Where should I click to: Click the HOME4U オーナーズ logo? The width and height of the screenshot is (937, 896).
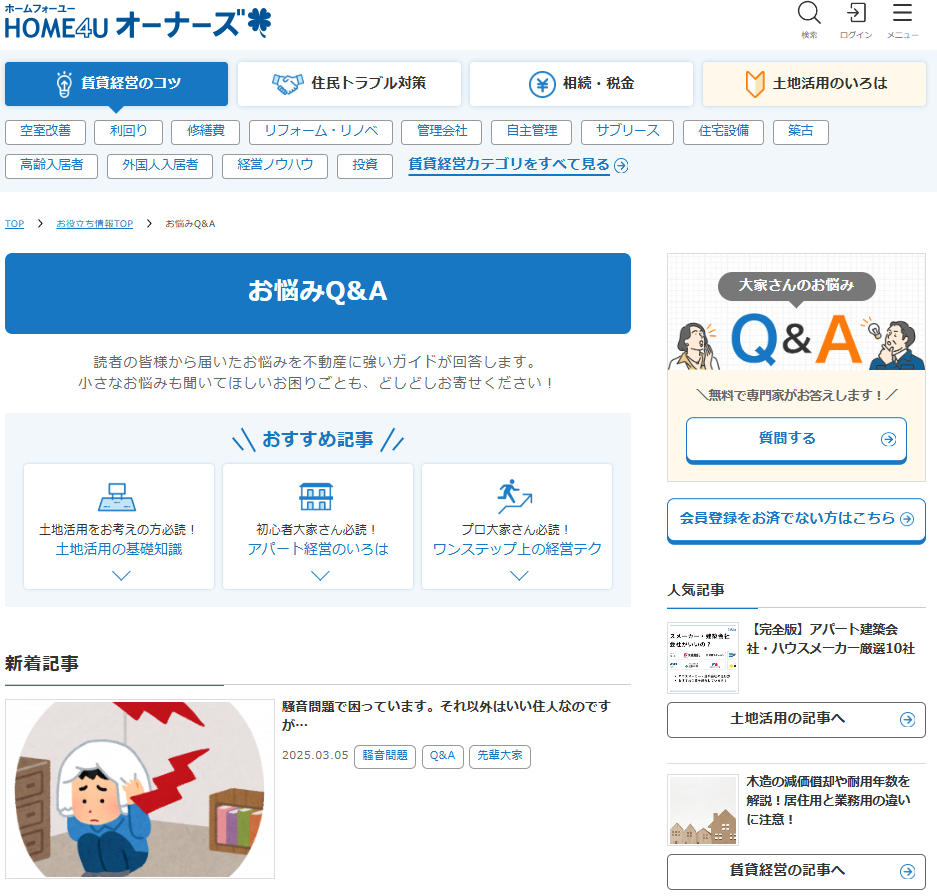[x=137, y=23]
